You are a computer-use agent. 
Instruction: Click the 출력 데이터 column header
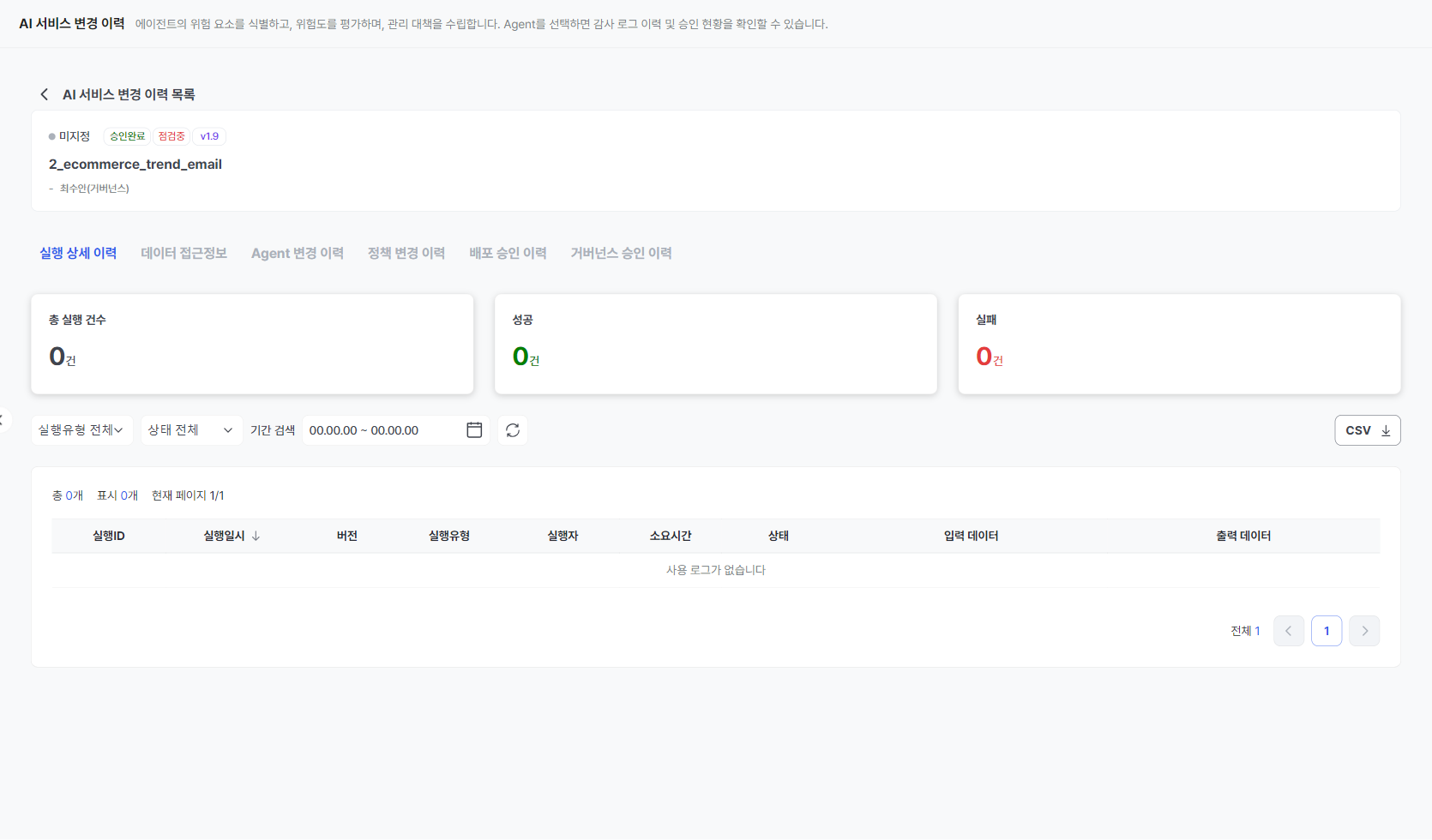pos(1243,536)
